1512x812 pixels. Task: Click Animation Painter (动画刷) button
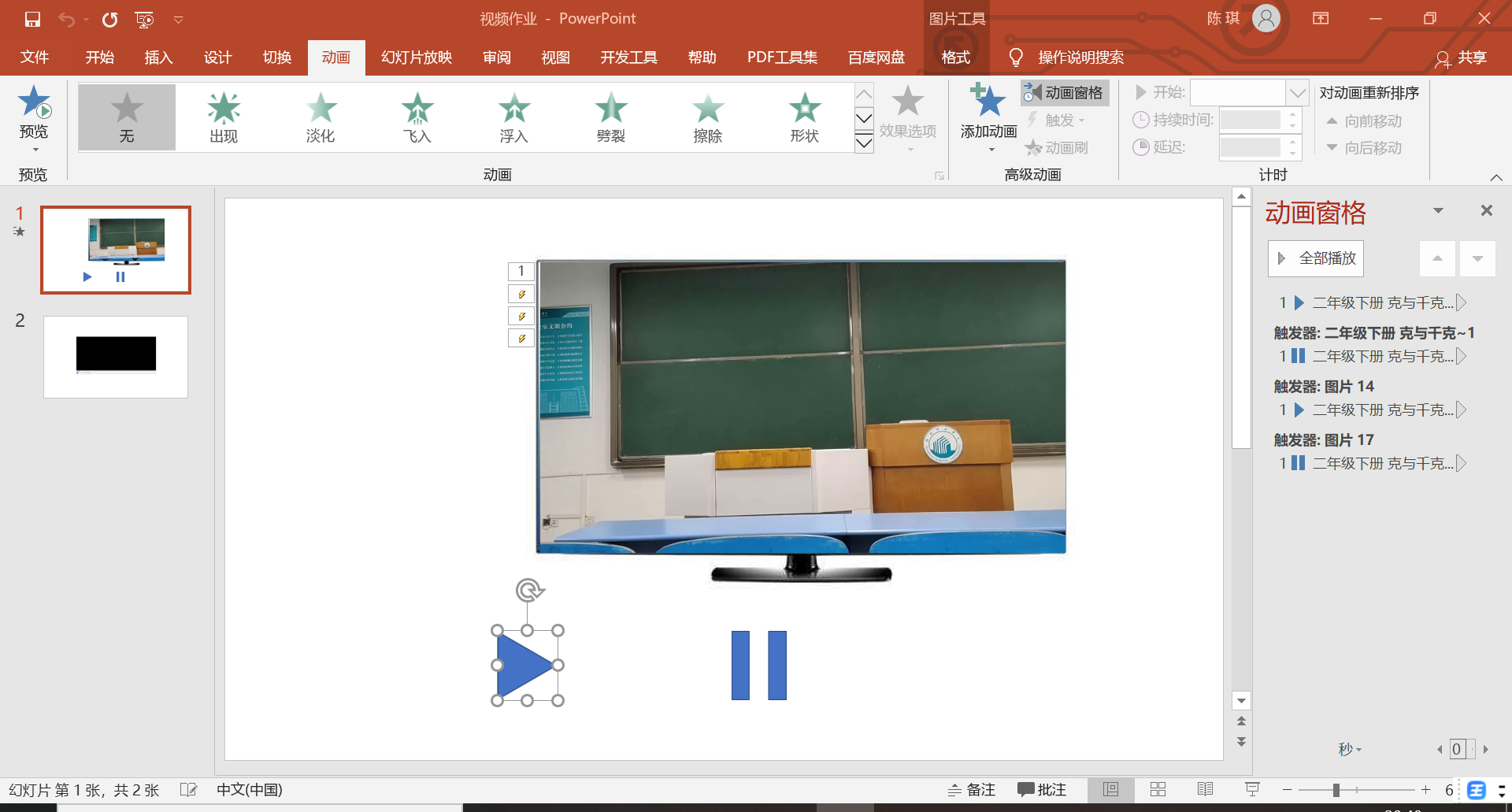(1057, 147)
